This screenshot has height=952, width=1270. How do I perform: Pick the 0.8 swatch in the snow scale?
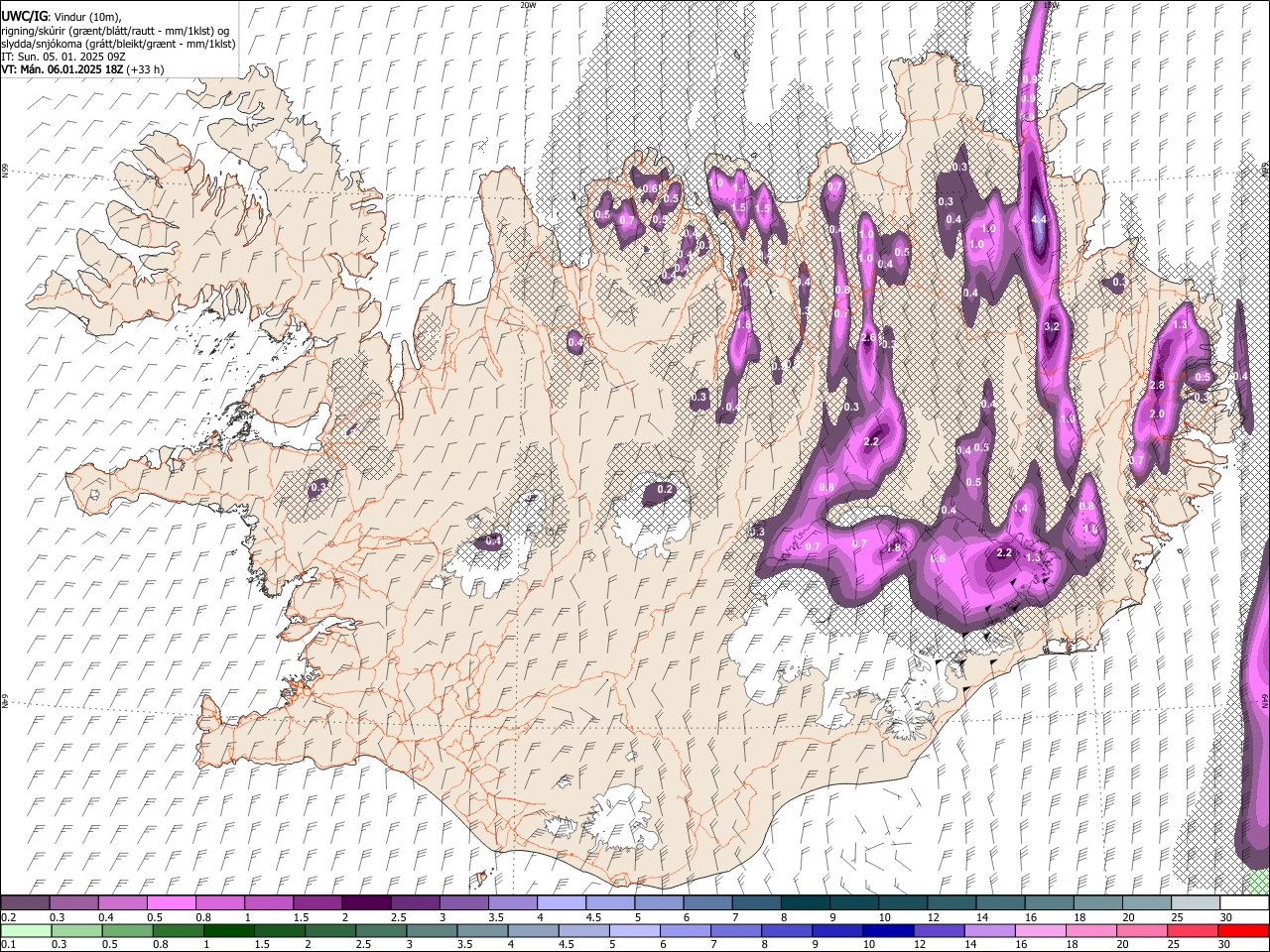pyautogui.click(x=219, y=903)
